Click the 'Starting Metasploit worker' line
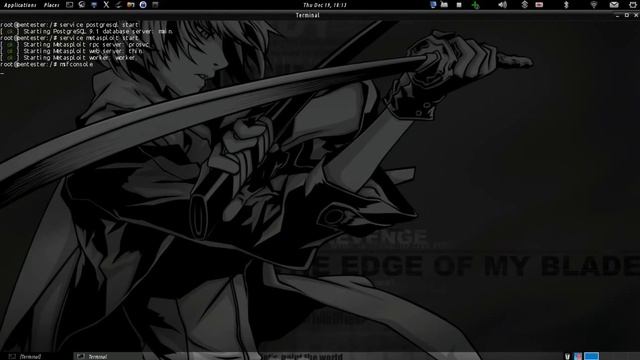This screenshot has height=360, width=640. 68,58
